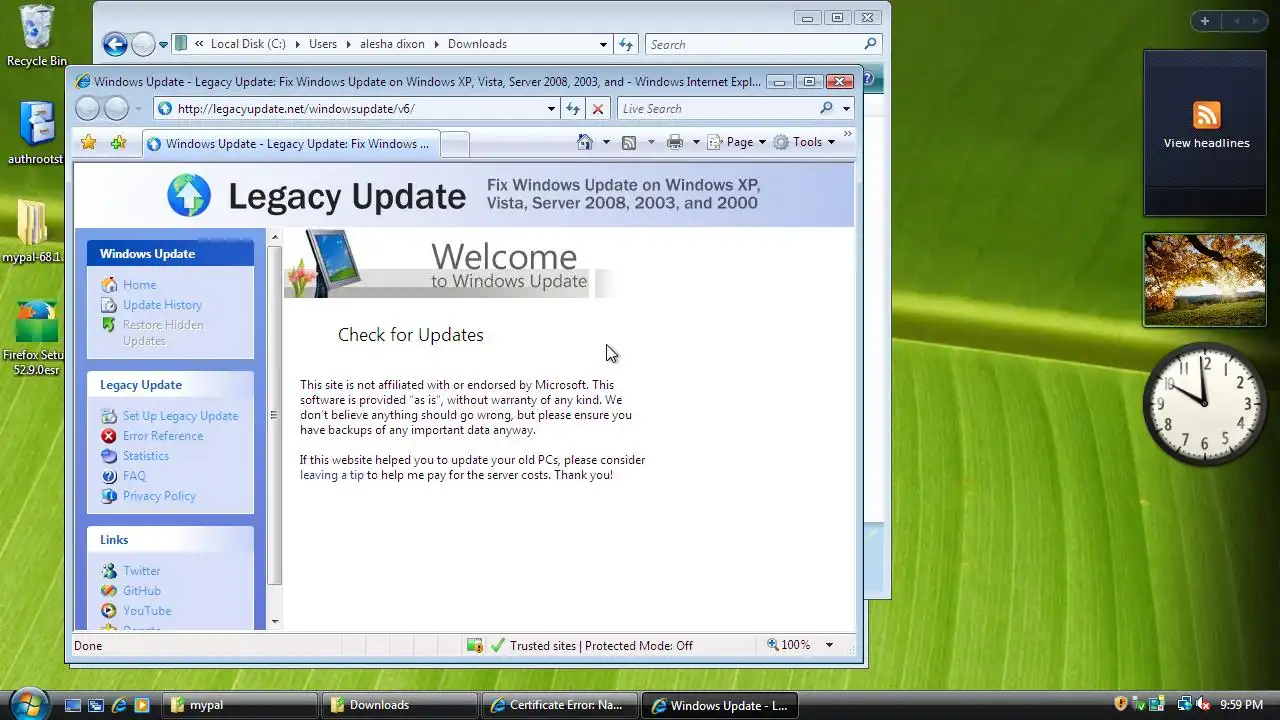
Task: Open the Explorer address path dropdown
Action: 603,44
